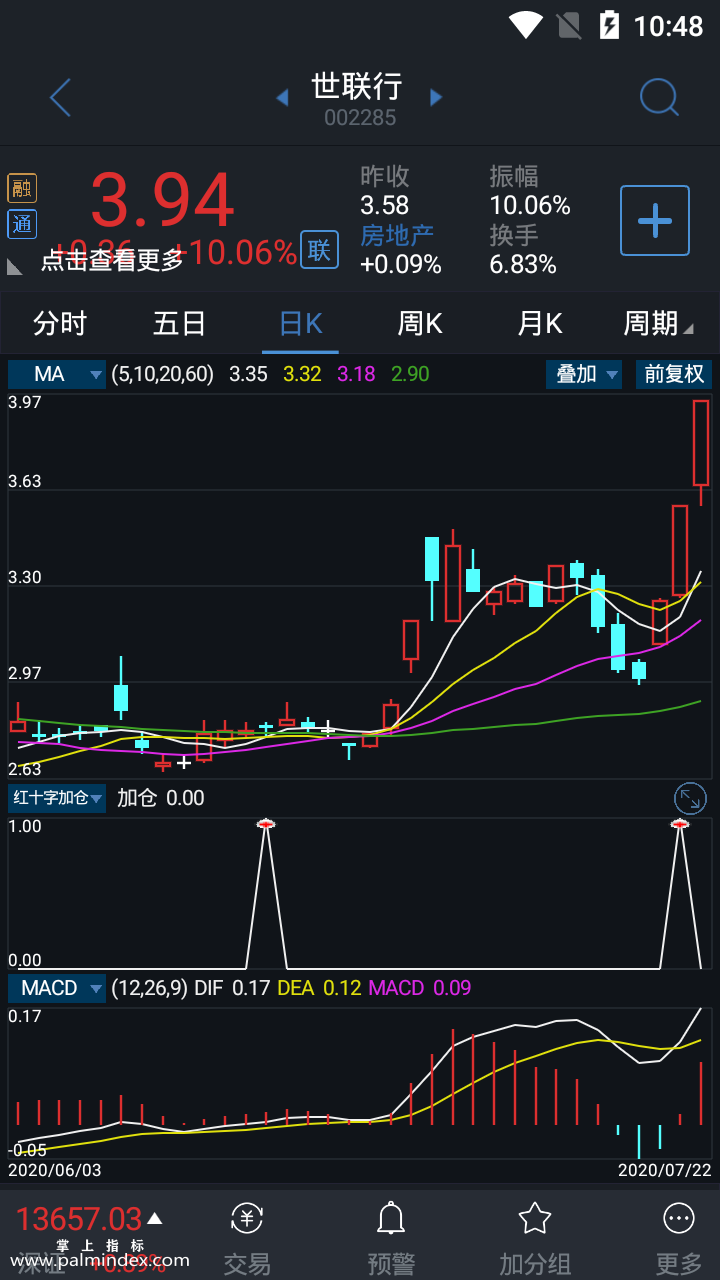Open the MA indicator dropdown
The width and height of the screenshot is (720, 1280).
[x=57, y=374]
